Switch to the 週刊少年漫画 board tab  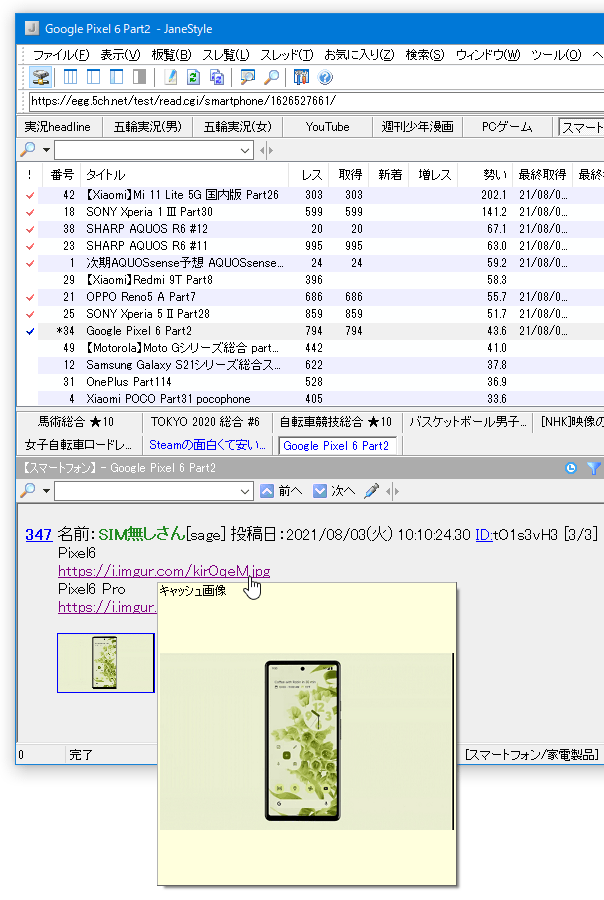pos(417,127)
